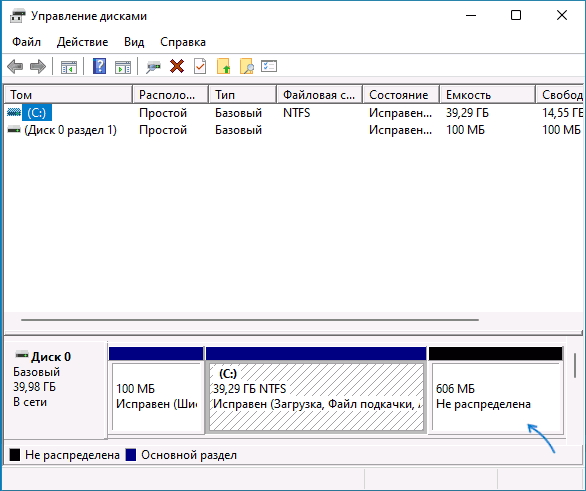The width and height of the screenshot is (586, 491).
Task: Click the Disk 0 partition 1 drive icon
Action: tap(14, 130)
